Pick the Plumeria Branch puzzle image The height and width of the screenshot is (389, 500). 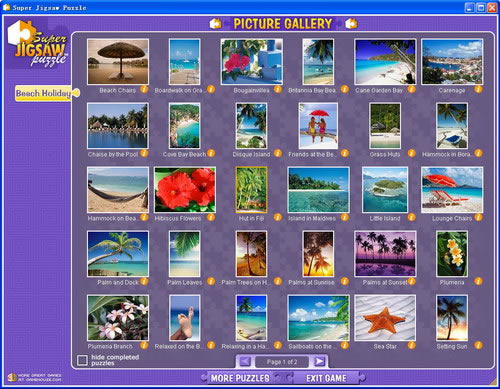point(118,318)
